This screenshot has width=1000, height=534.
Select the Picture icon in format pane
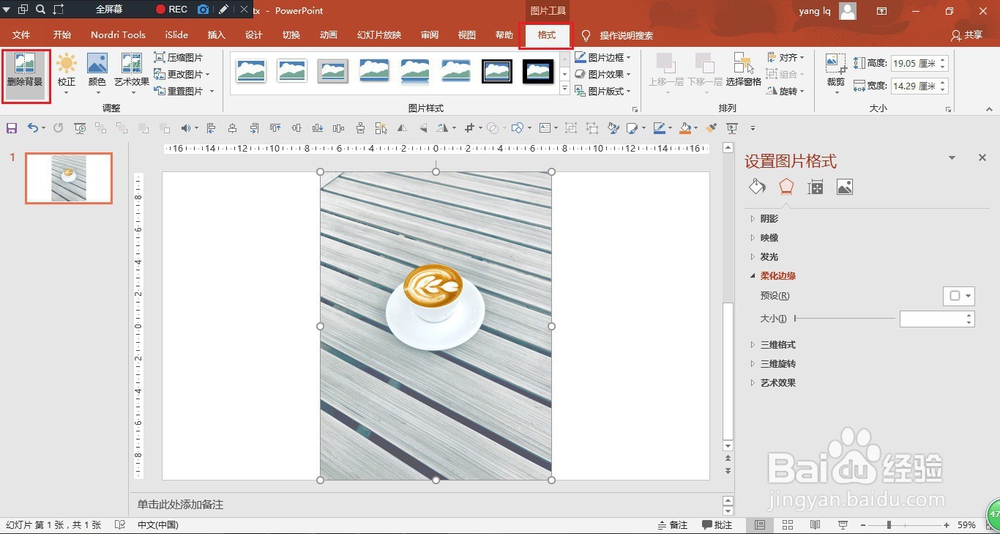click(x=844, y=187)
